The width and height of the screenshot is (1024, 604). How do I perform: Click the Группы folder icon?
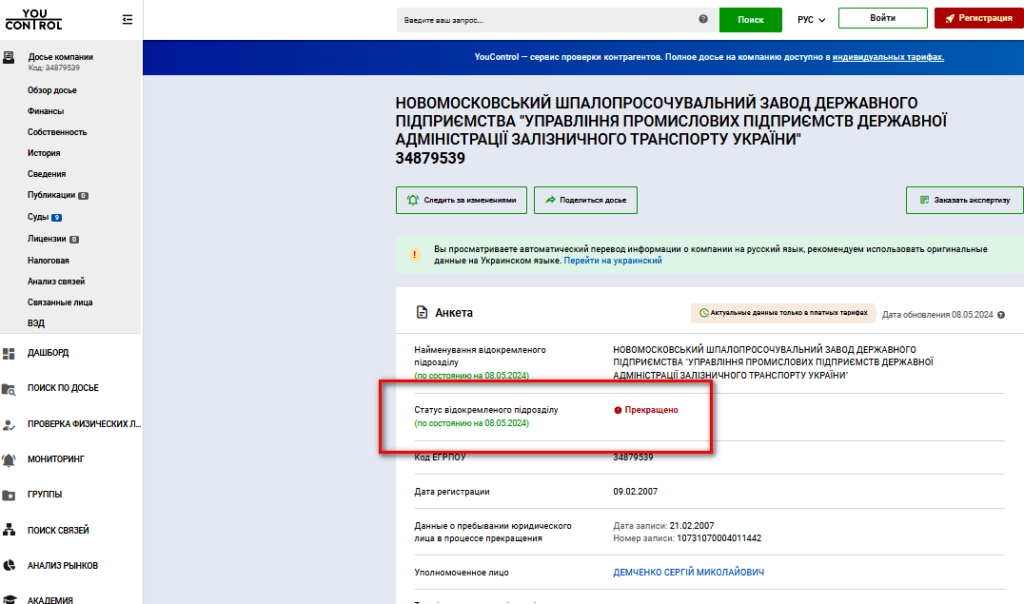click(x=8, y=495)
